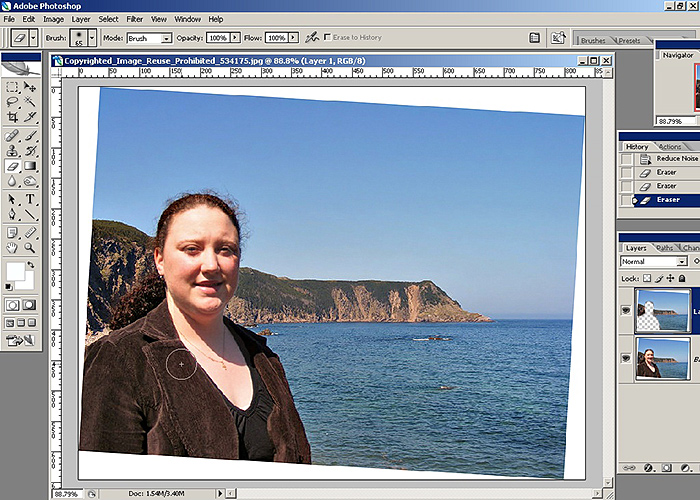The width and height of the screenshot is (700, 500).
Task: Select the History Brush tool
Action: 30,151
